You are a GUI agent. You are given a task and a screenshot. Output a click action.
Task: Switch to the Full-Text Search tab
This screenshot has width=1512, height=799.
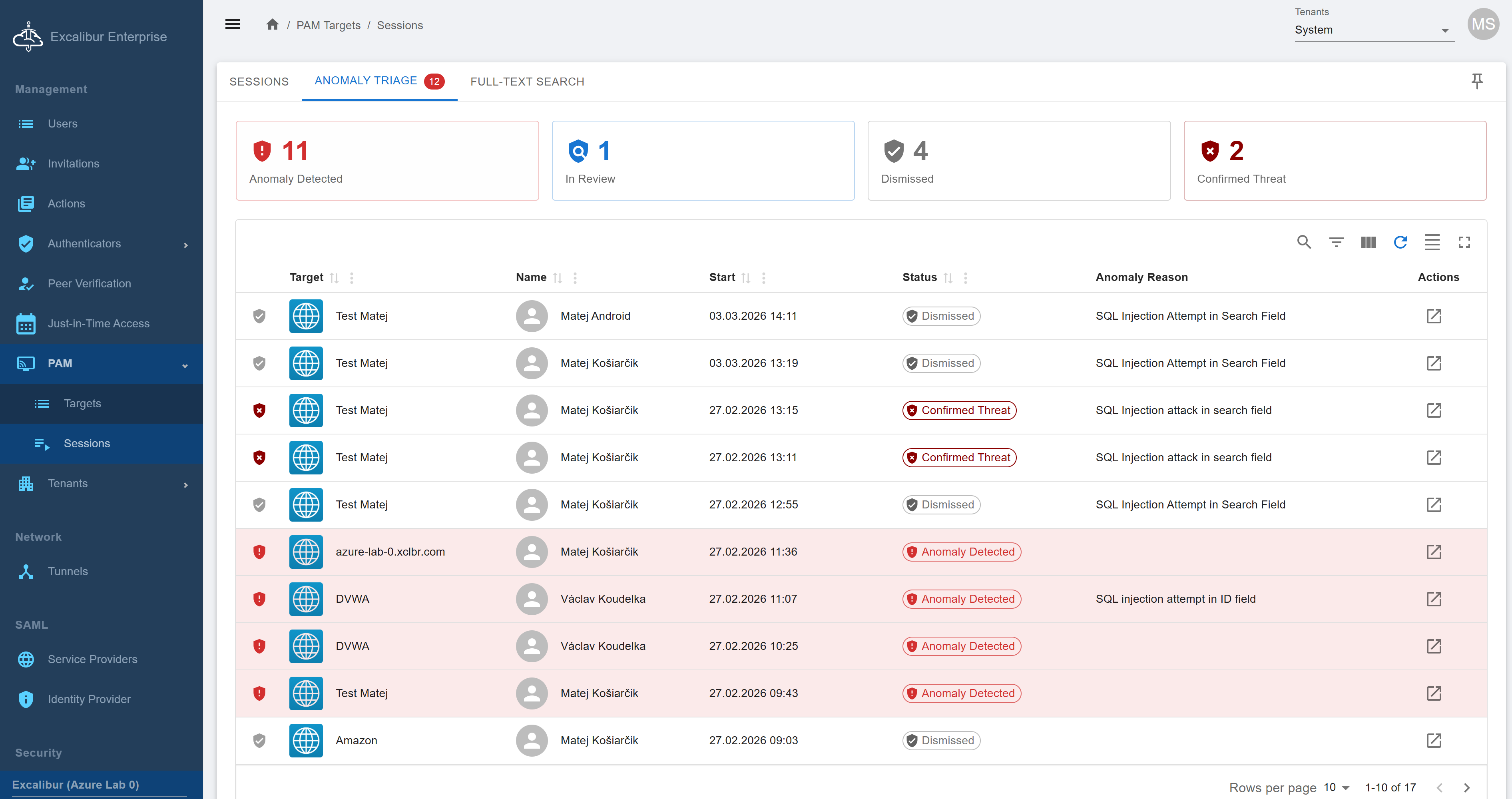tap(526, 82)
